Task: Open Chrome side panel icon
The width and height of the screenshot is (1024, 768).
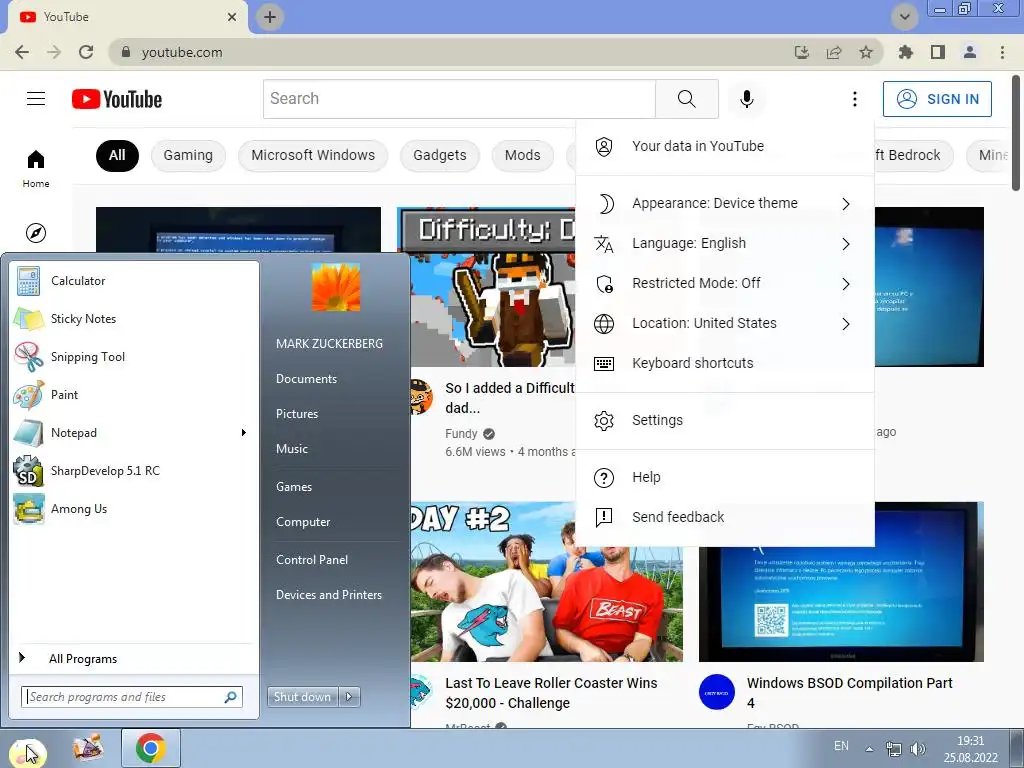Action: point(938,52)
